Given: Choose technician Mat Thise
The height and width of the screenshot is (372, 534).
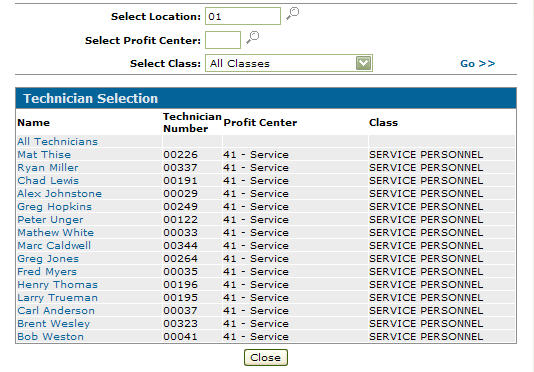Looking at the screenshot, I should (x=44, y=154).
